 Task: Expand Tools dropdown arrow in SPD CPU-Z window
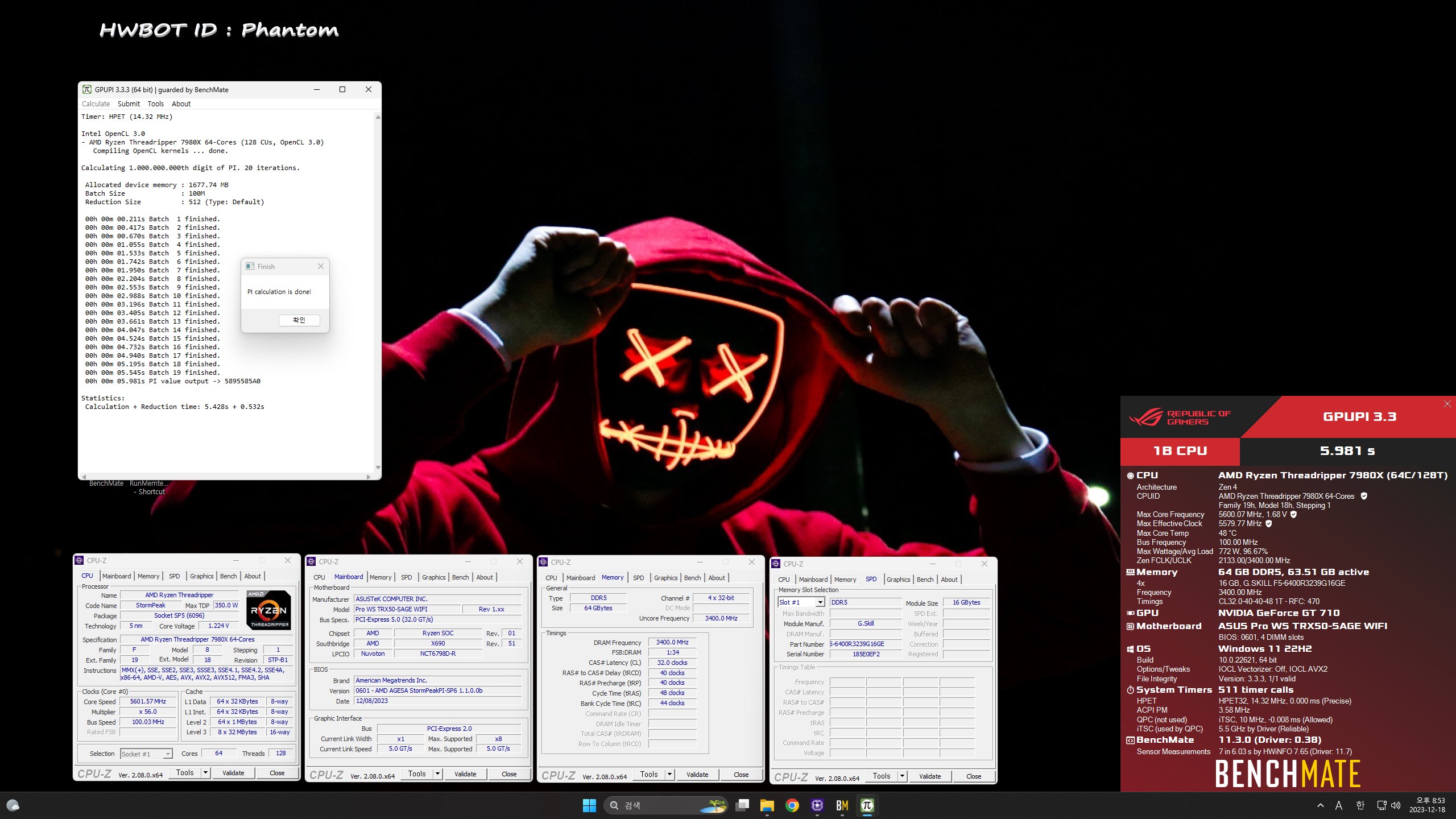pos(903,776)
